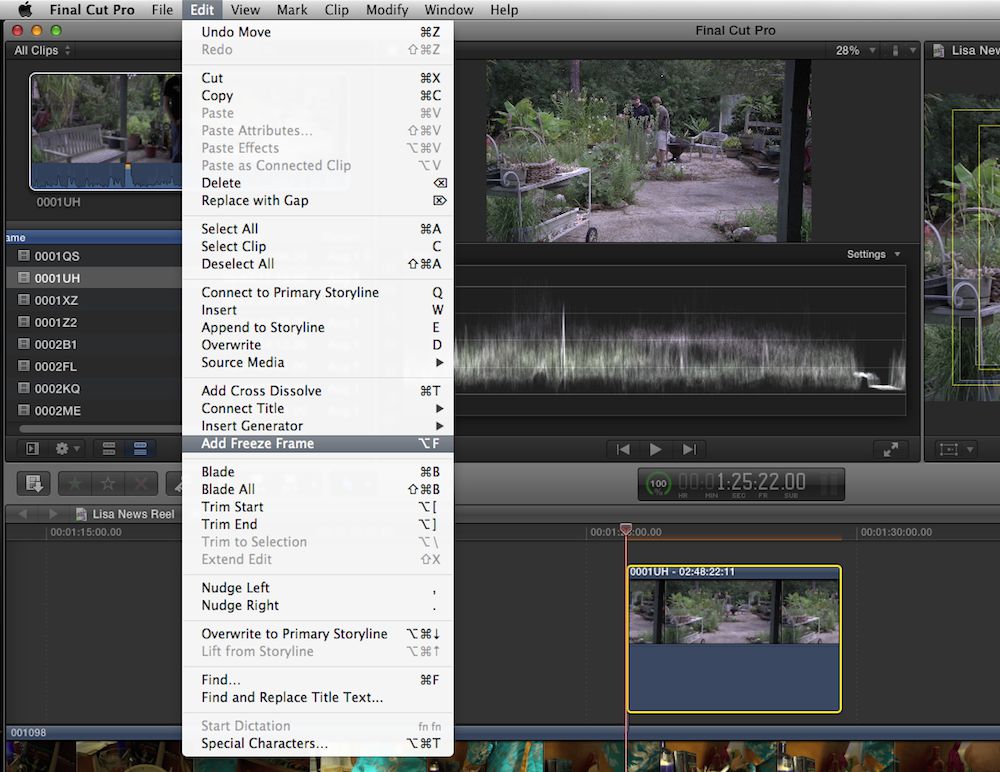
Task: Jump to the next edit point
Action: point(689,450)
